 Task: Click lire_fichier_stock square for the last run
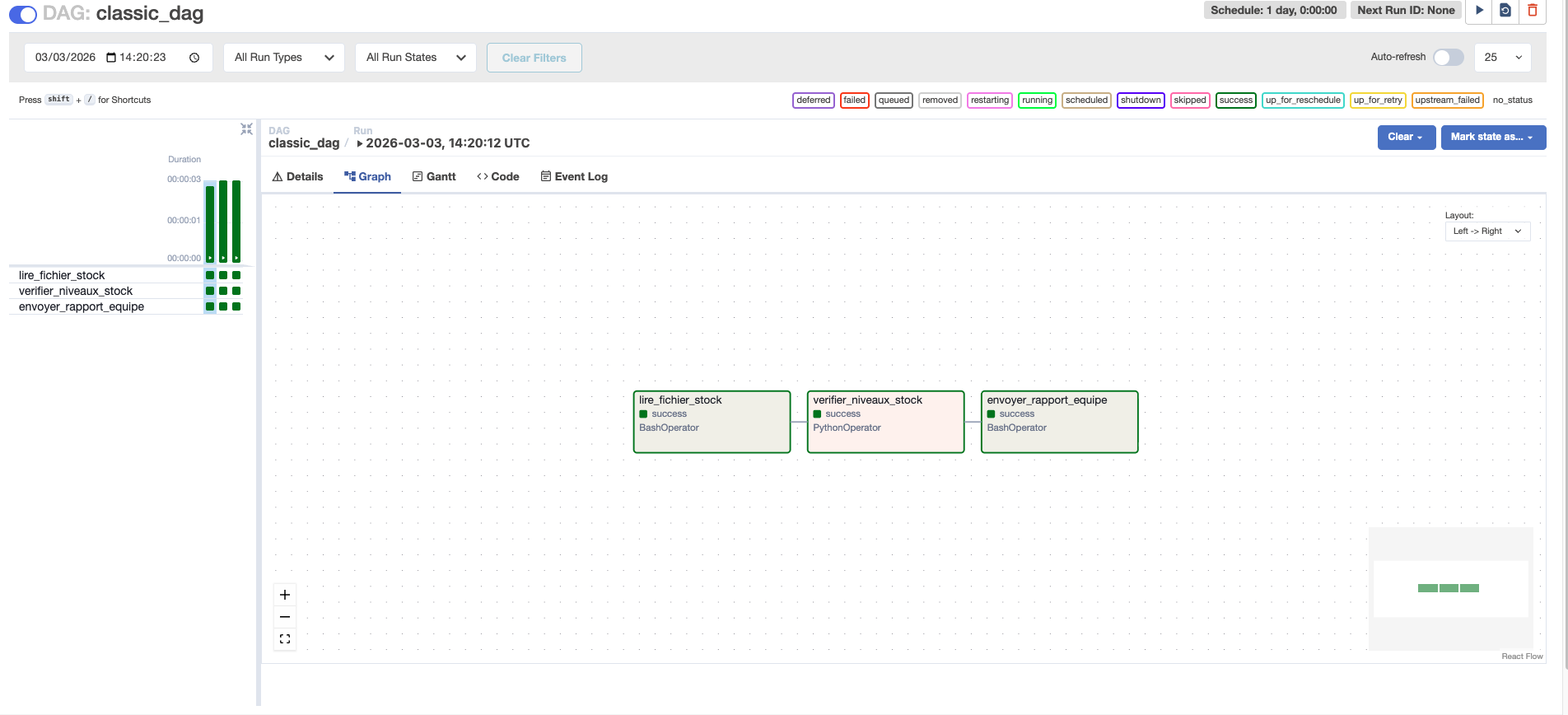point(236,275)
